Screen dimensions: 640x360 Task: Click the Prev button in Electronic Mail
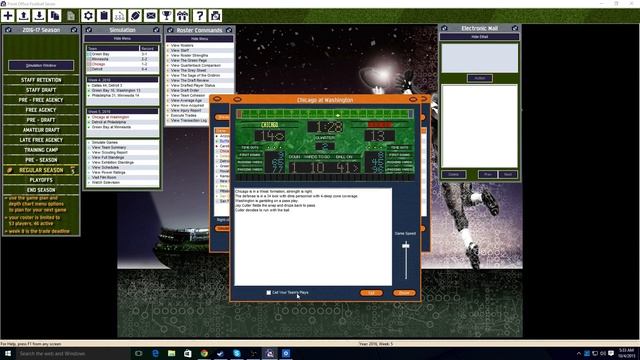click(x=488, y=174)
